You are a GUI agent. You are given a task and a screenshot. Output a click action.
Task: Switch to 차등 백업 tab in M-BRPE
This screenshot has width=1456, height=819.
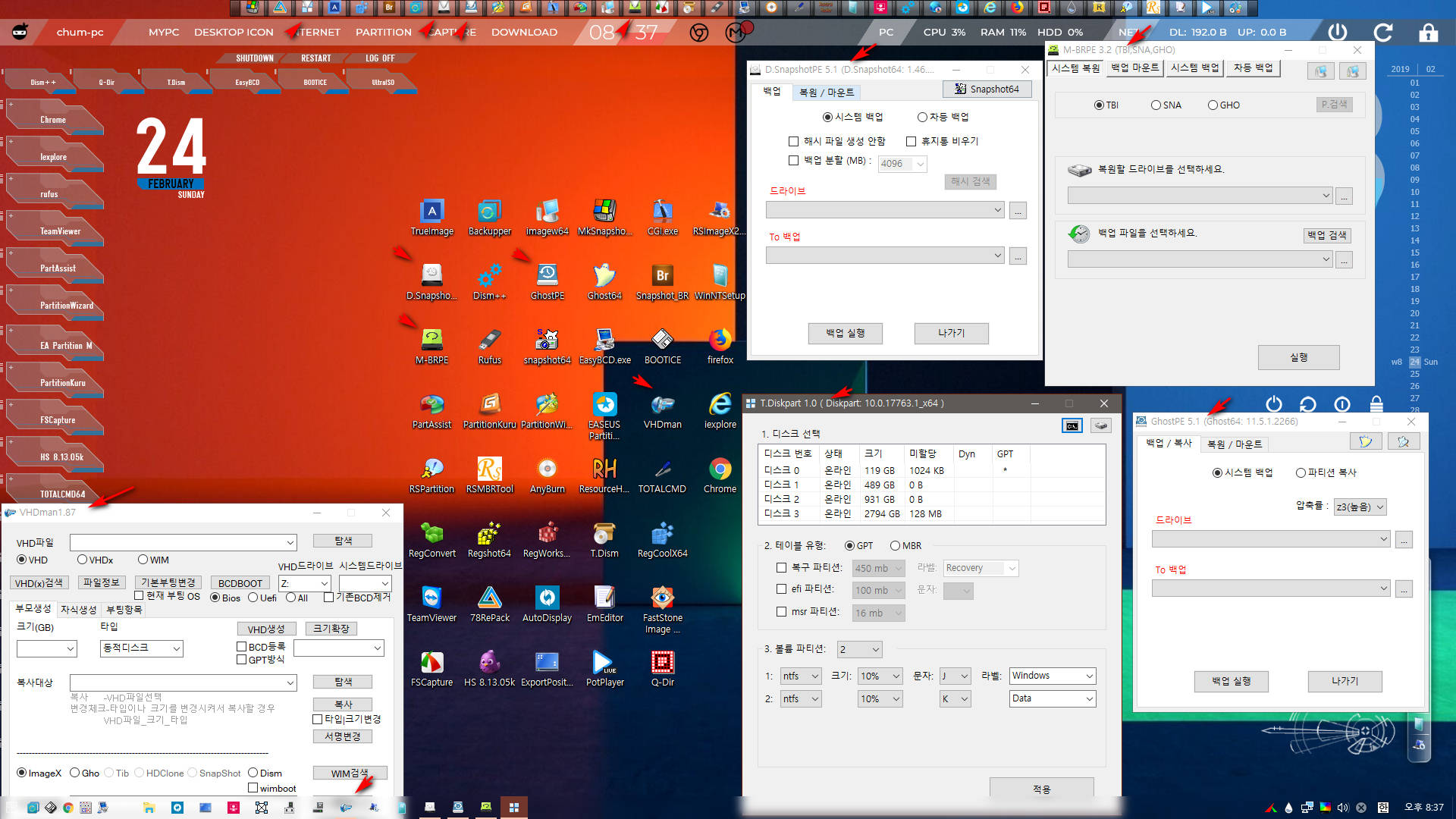[x=1253, y=67]
